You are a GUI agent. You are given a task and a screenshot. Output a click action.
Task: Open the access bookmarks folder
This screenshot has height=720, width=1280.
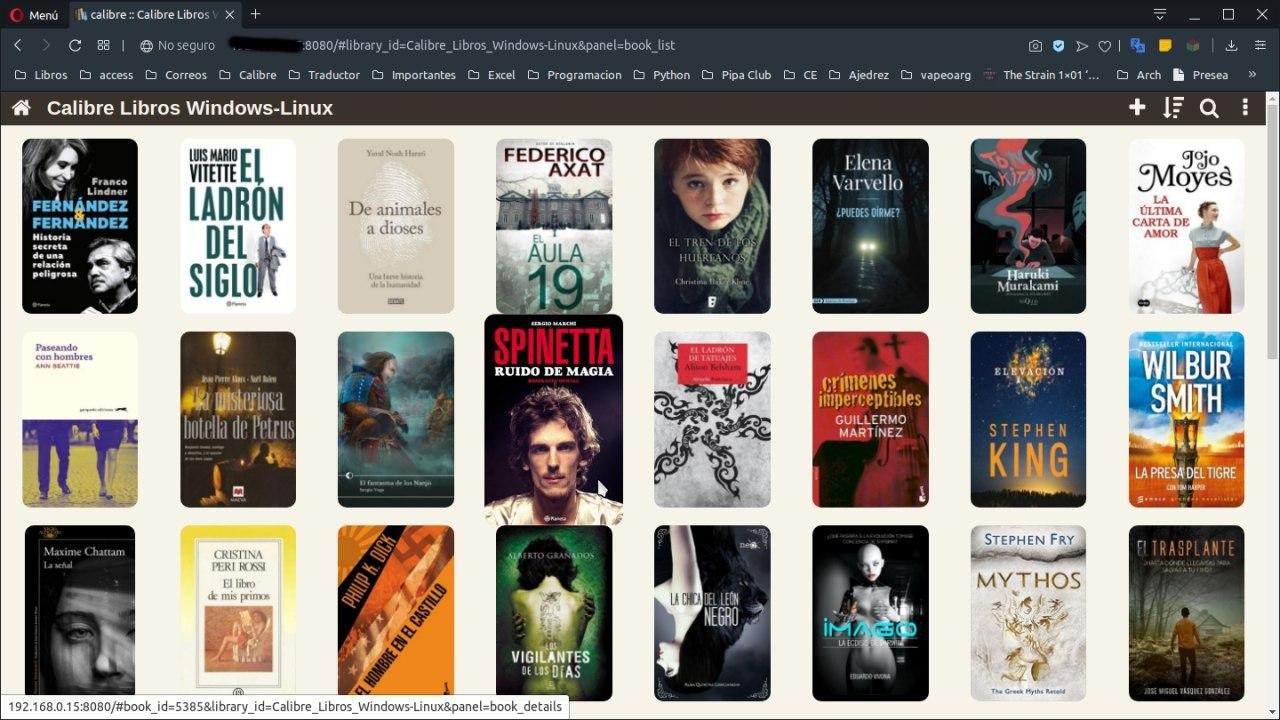coord(106,75)
